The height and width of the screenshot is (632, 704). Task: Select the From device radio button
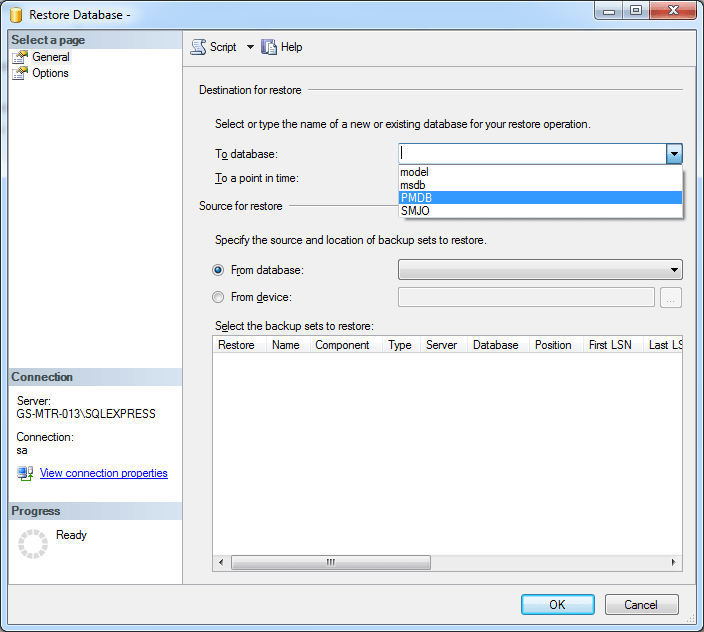[x=218, y=297]
